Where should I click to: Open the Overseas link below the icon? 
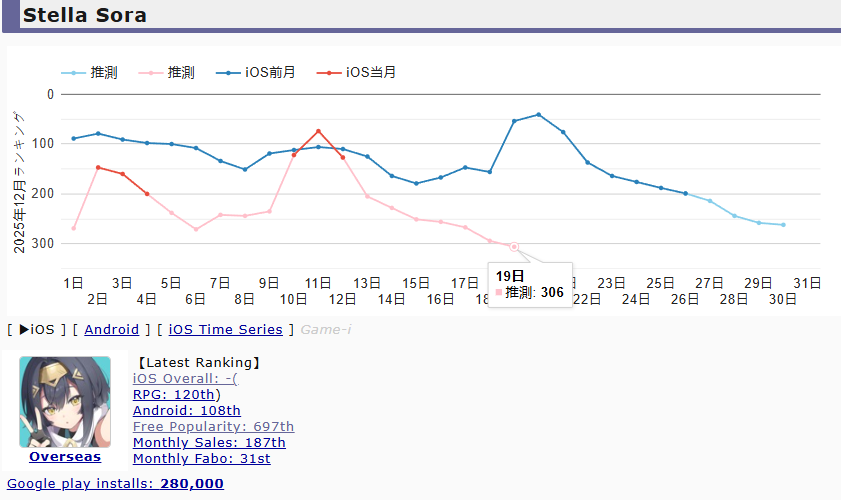click(x=65, y=457)
